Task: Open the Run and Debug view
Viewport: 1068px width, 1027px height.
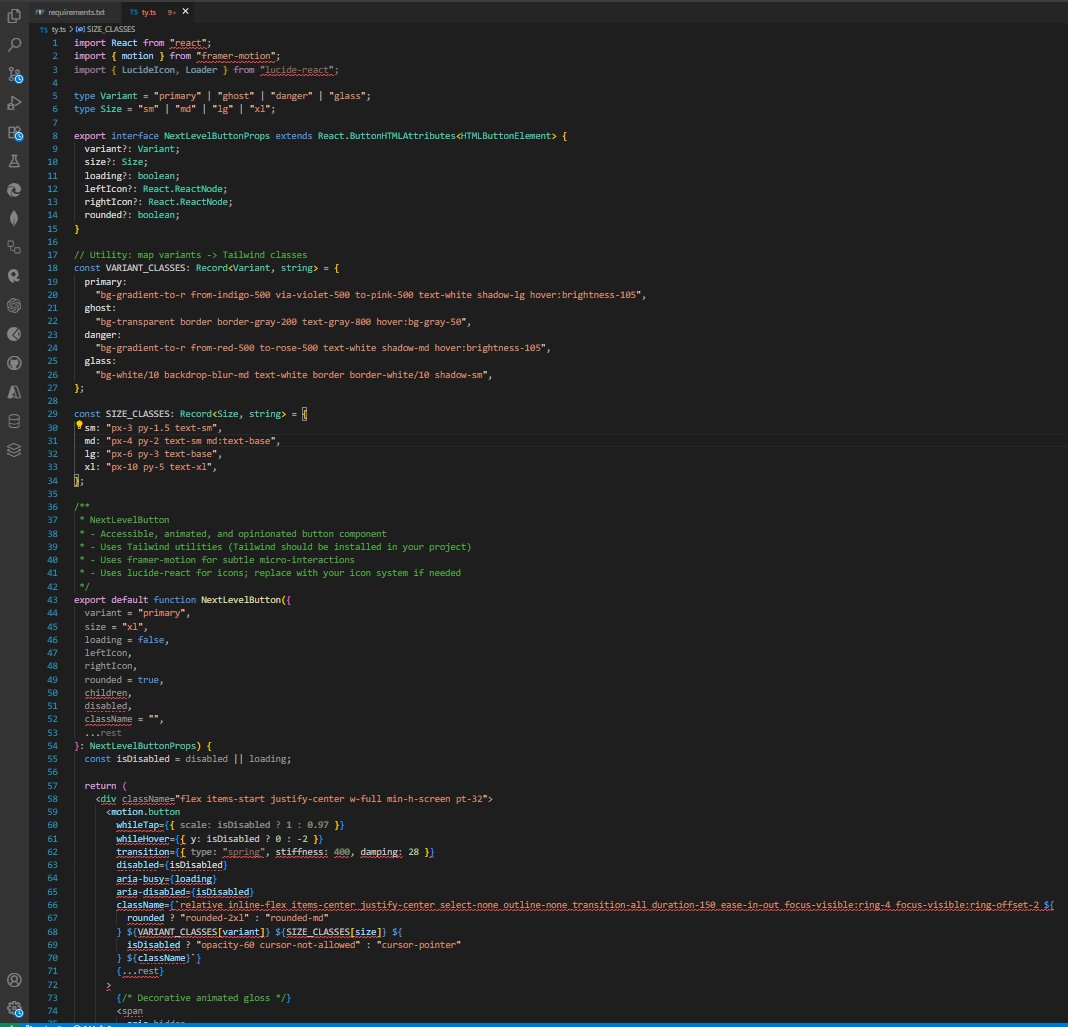Action: pyautogui.click(x=14, y=104)
